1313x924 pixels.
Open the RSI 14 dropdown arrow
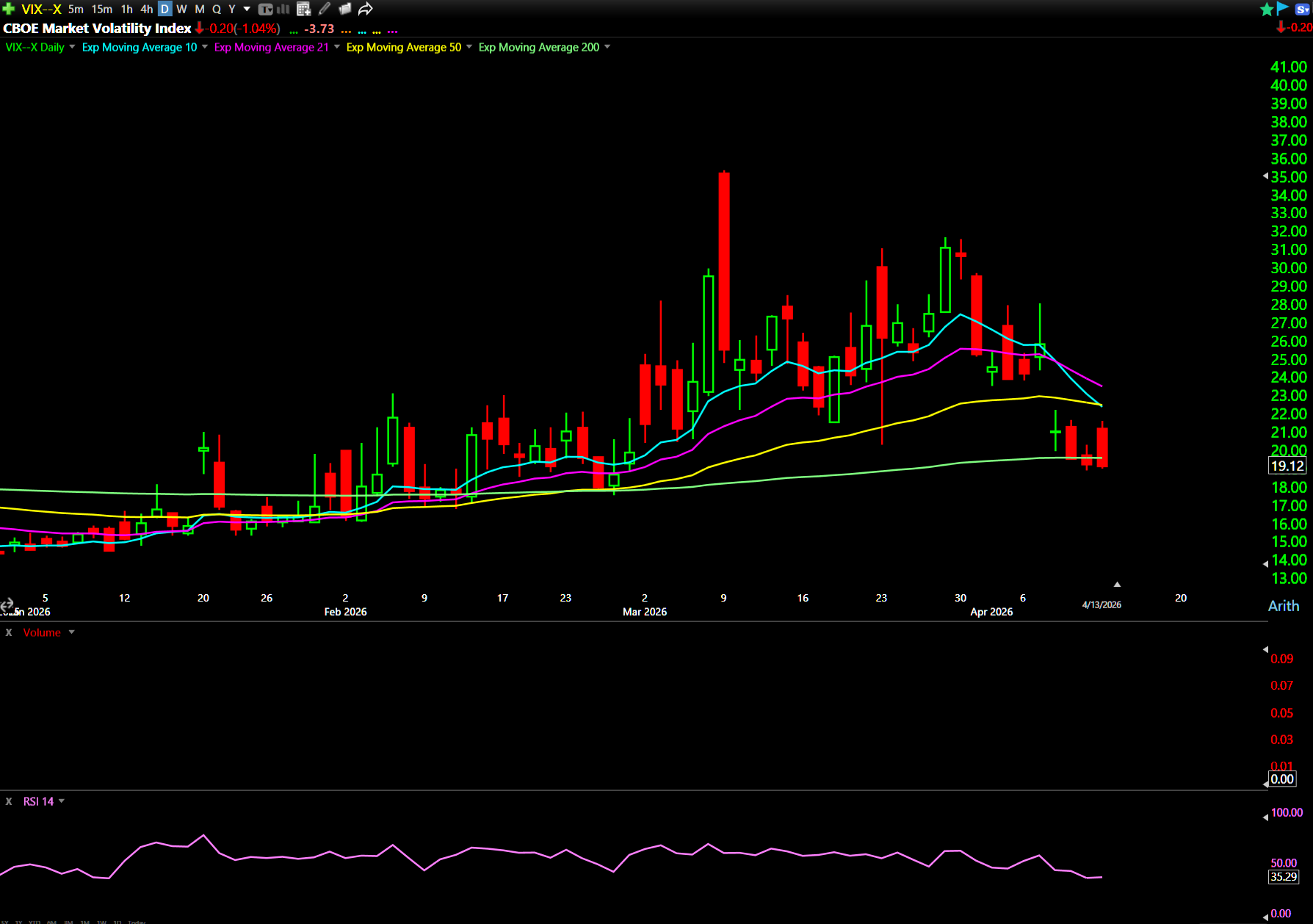(x=62, y=801)
